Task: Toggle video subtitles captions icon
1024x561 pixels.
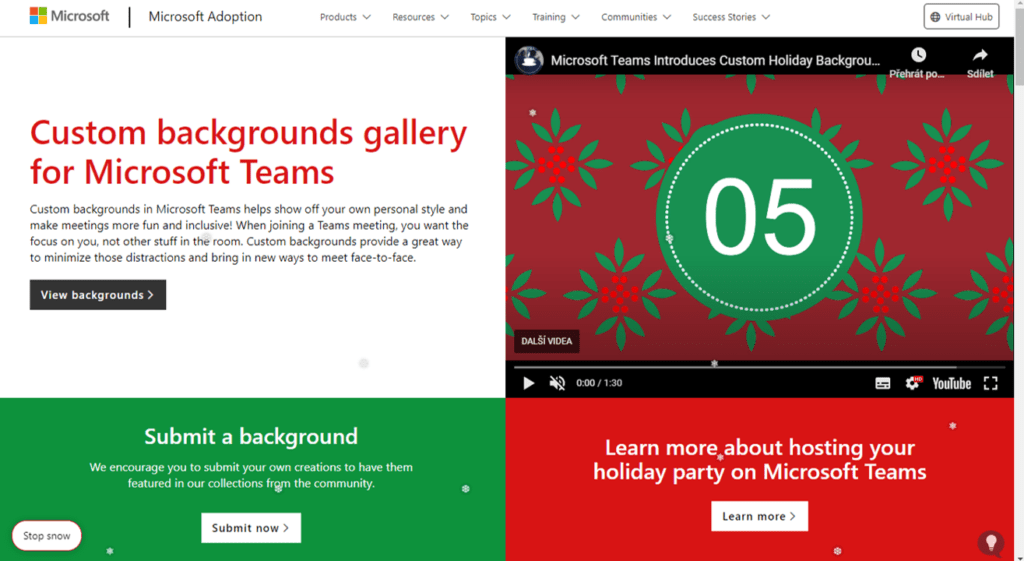Action: [x=883, y=383]
